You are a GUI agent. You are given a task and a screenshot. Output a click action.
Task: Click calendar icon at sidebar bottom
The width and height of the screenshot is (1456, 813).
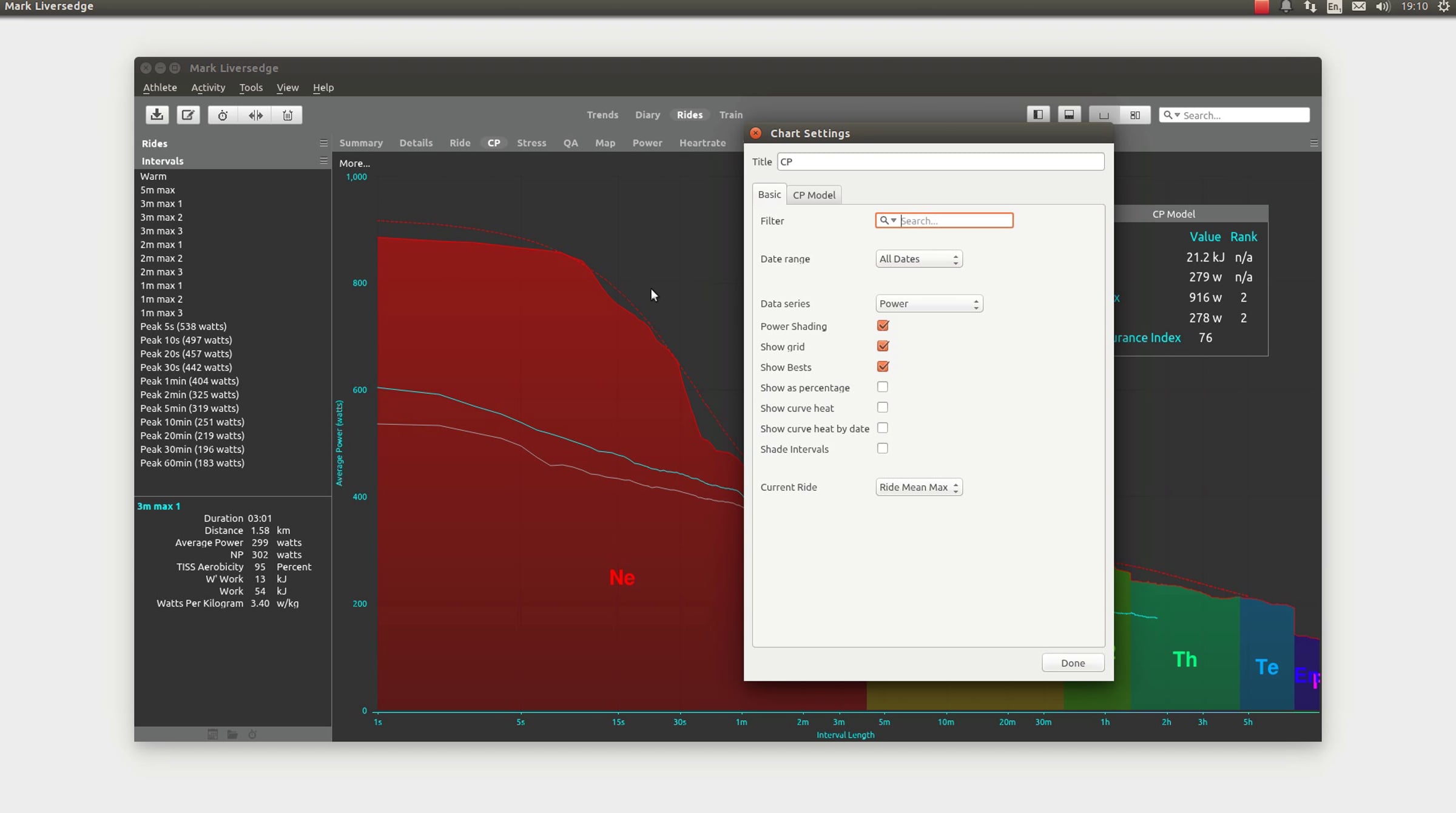(x=212, y=734)
